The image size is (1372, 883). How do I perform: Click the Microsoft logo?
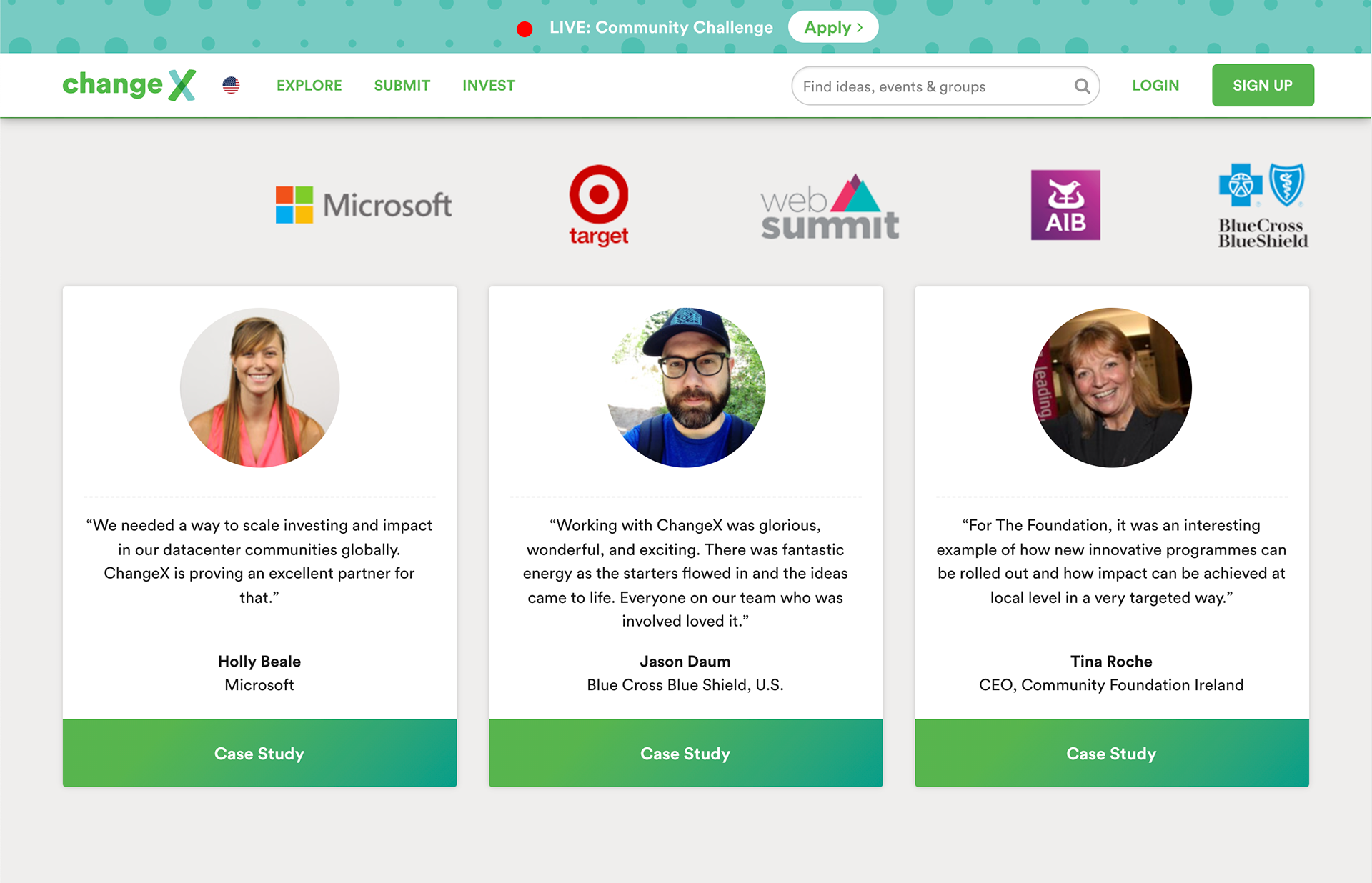(x=364, y=205)
